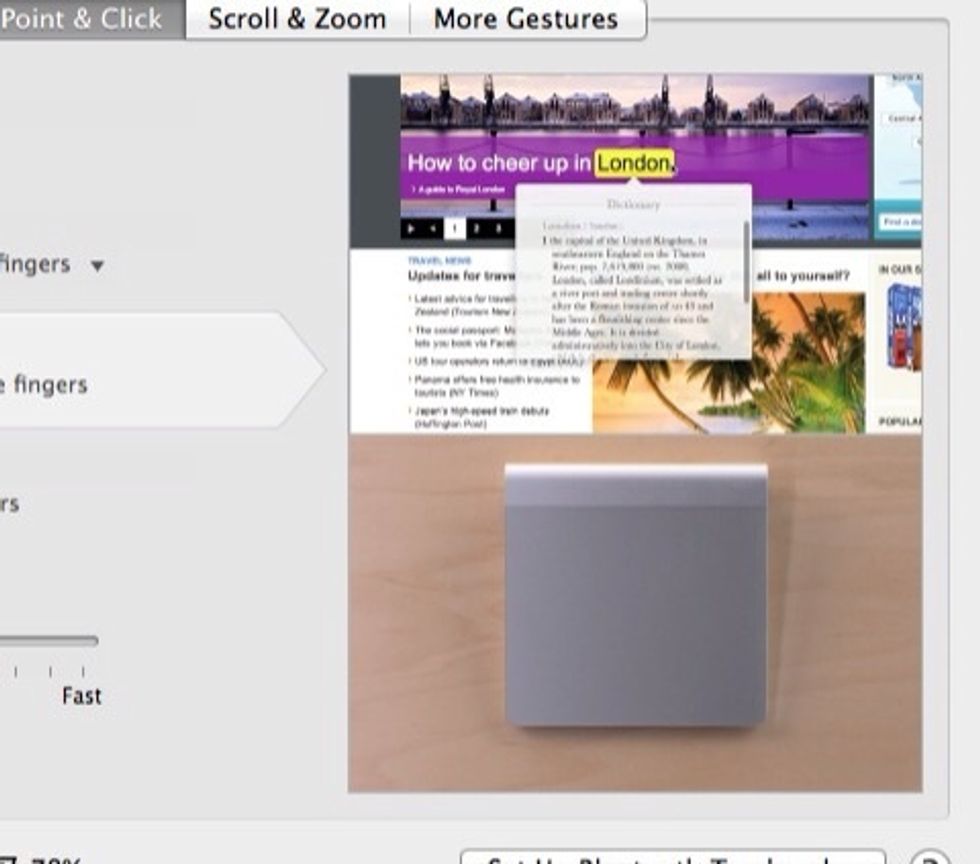Screen dimensions: 980x864
Task: Select page 2 in banner carousel
Action: point(476,229)
